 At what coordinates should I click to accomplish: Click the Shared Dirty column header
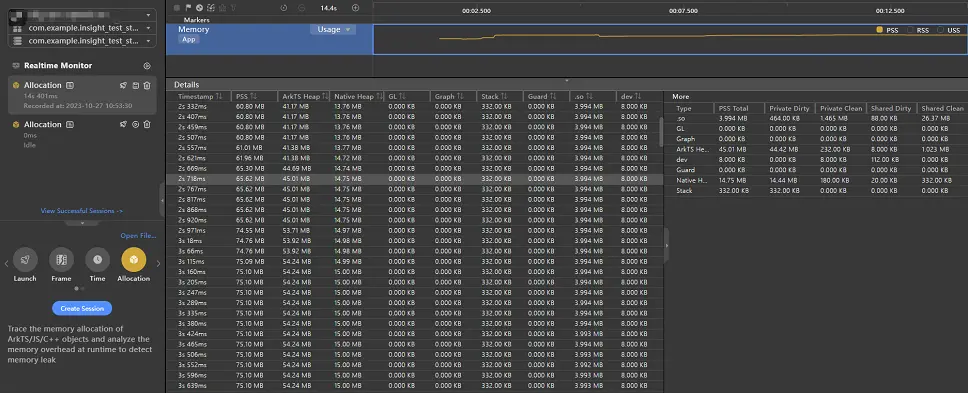coord(891,108)
